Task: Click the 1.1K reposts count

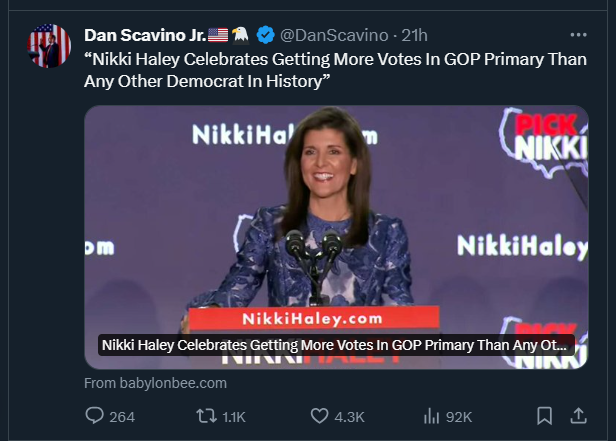Action: click(234, 416)
